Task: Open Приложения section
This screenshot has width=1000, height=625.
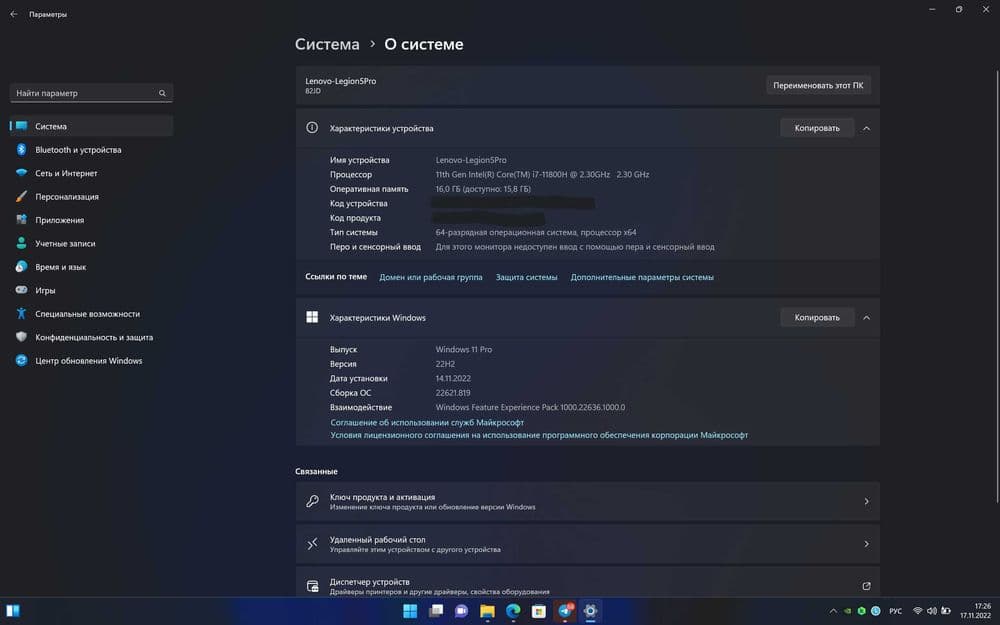Action: [91, 219]
